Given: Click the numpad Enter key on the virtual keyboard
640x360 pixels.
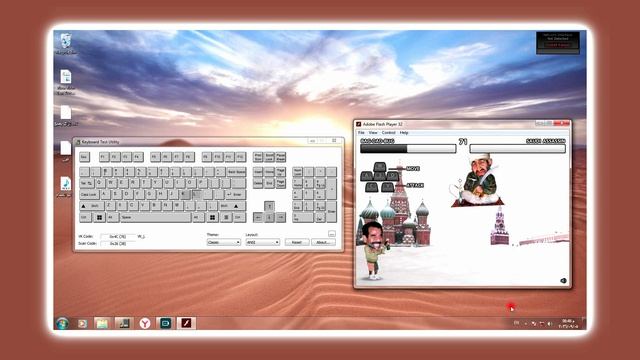Looking at the screenshot, I should [331, 212].
